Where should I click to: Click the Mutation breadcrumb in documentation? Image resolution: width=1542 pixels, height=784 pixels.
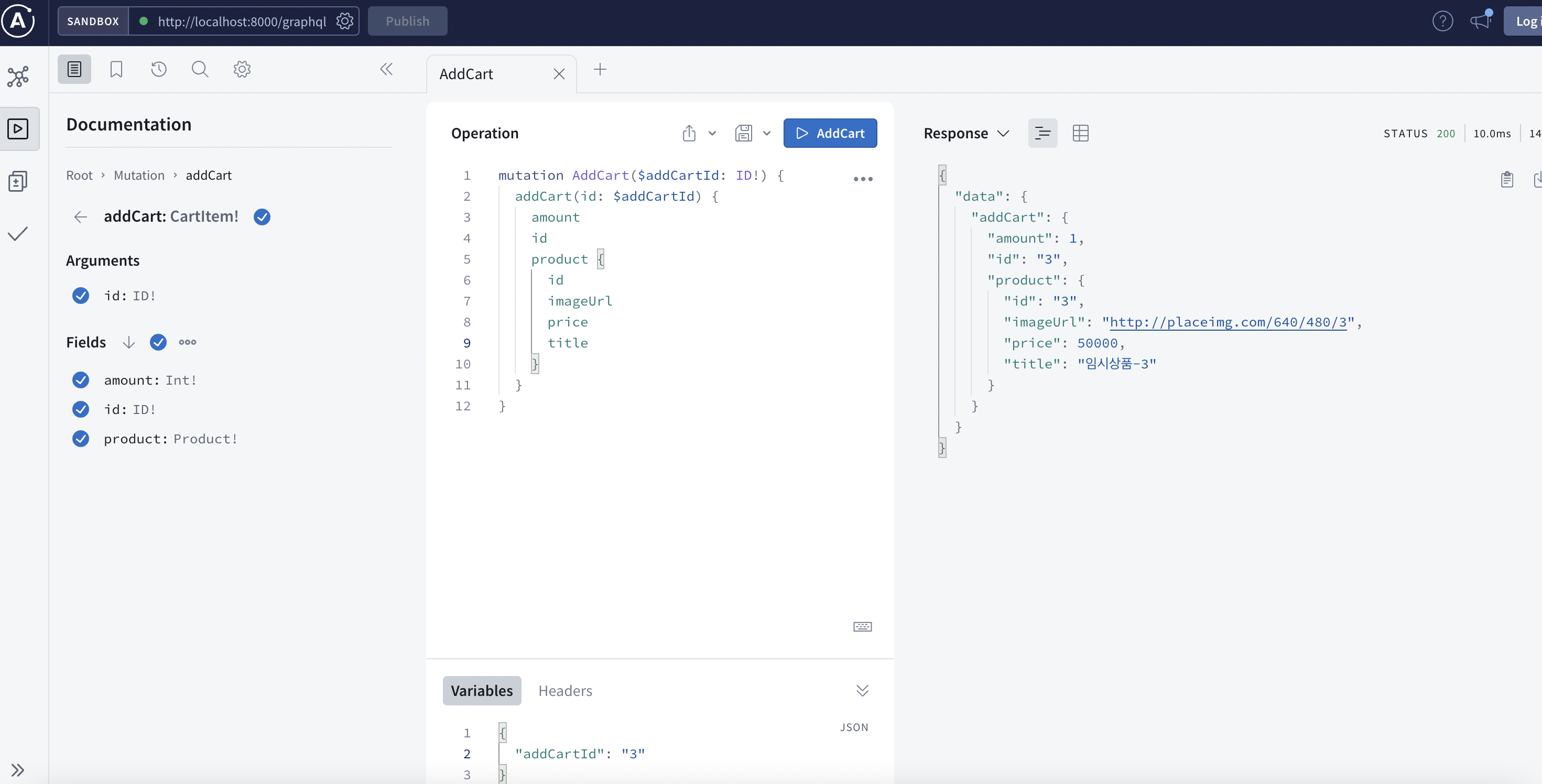139,176
